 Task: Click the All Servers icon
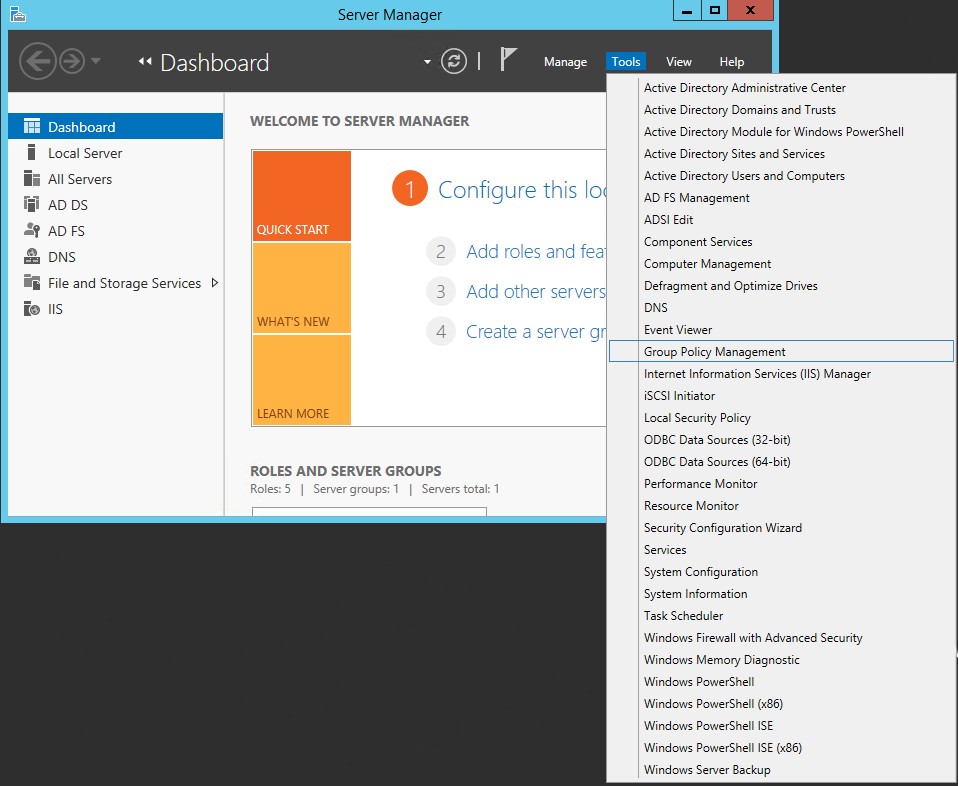point(32,179)
